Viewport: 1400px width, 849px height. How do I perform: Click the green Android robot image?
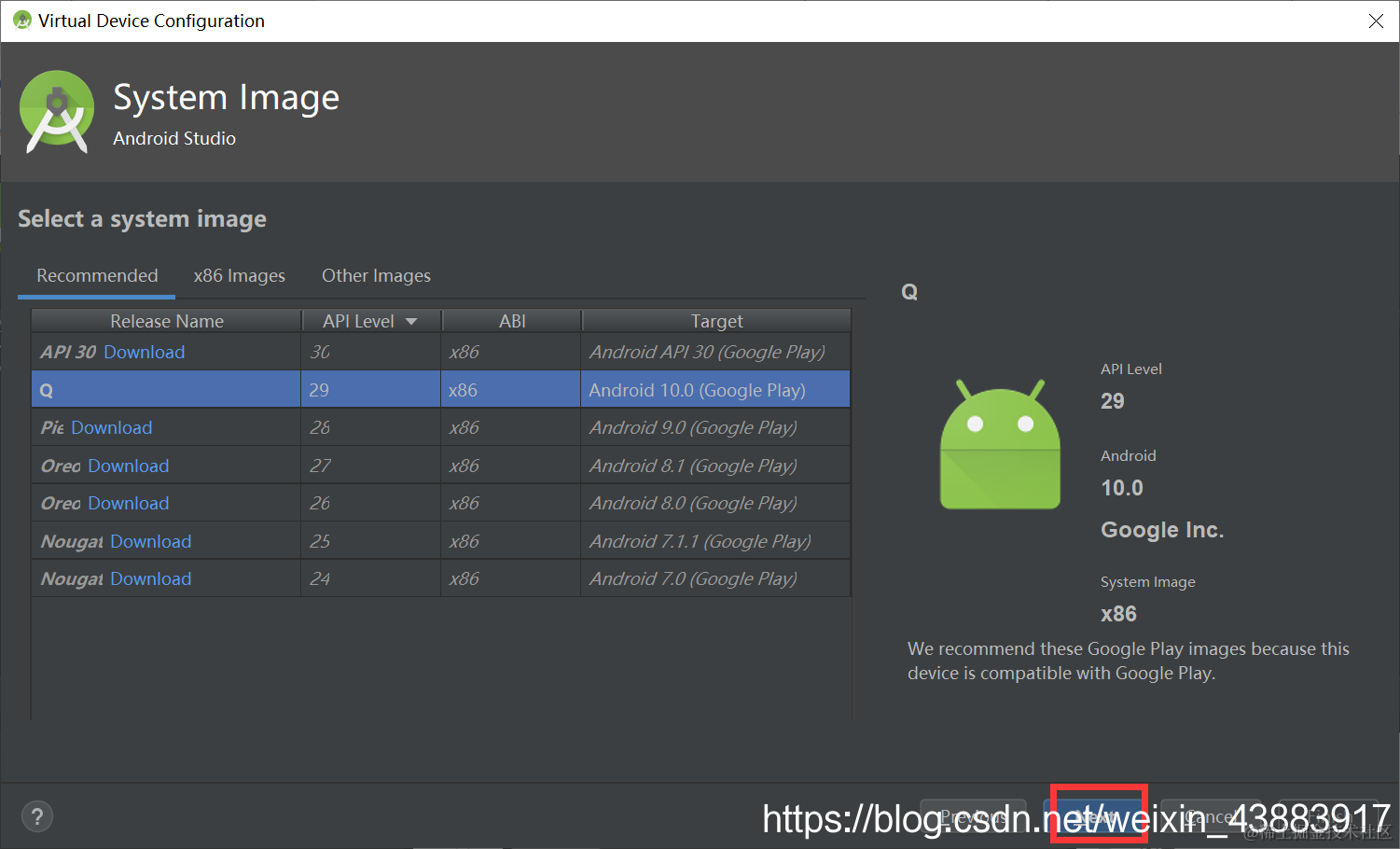click(x=1000, y=444)
